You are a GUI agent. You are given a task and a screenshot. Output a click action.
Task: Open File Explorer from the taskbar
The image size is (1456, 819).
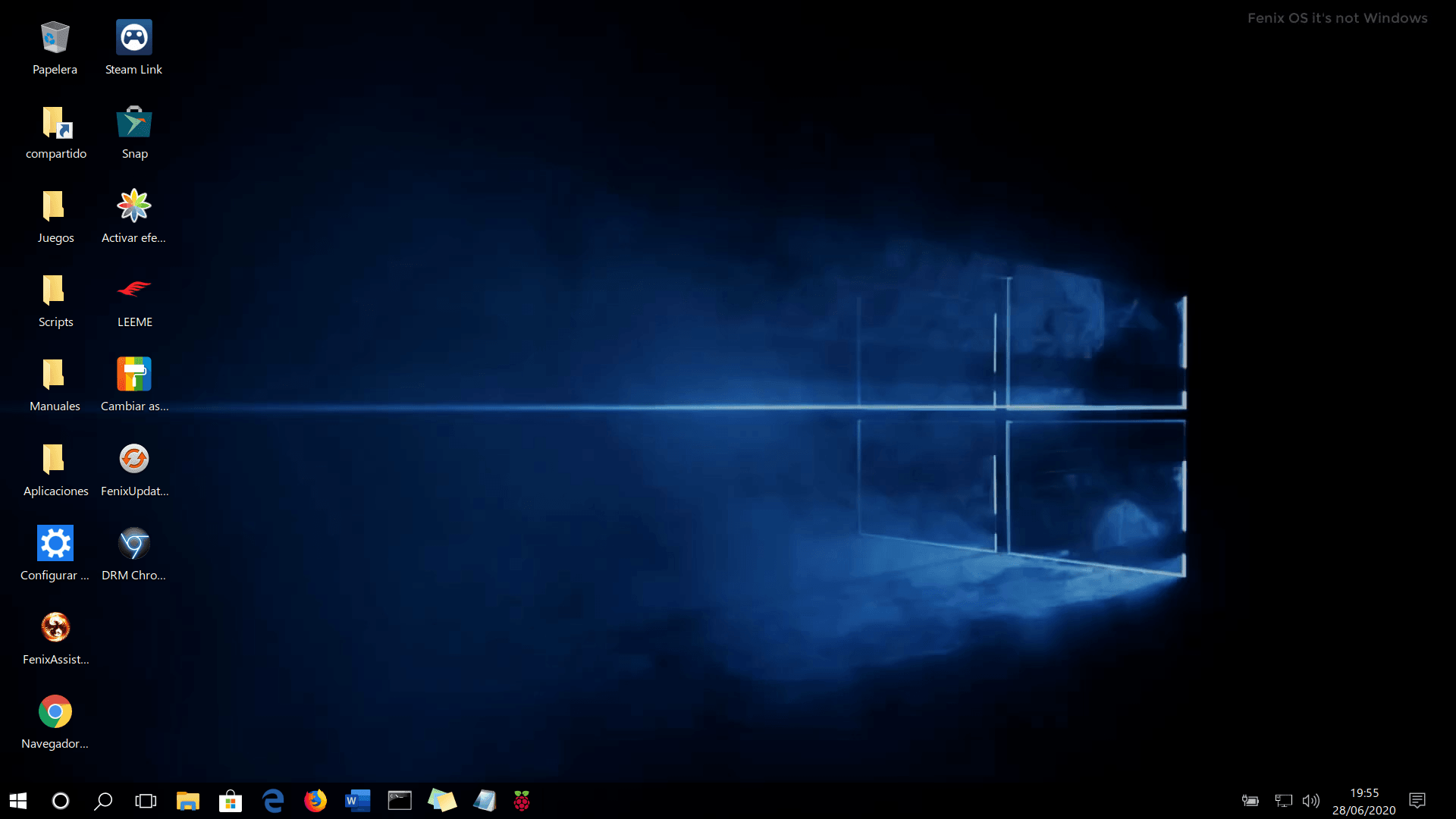click(188, 801)
